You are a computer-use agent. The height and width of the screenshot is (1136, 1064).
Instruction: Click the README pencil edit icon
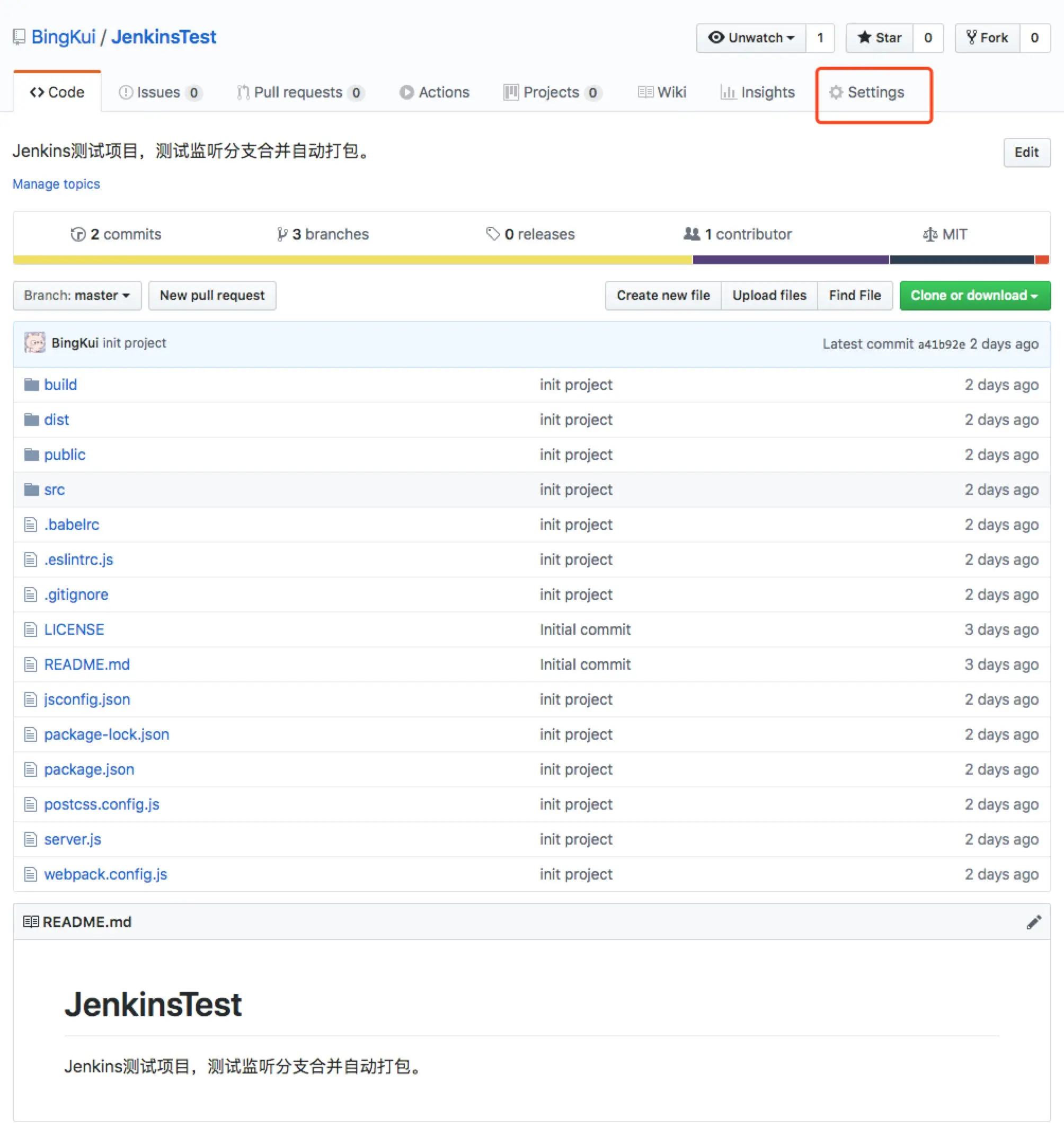tap(1033, 922)
